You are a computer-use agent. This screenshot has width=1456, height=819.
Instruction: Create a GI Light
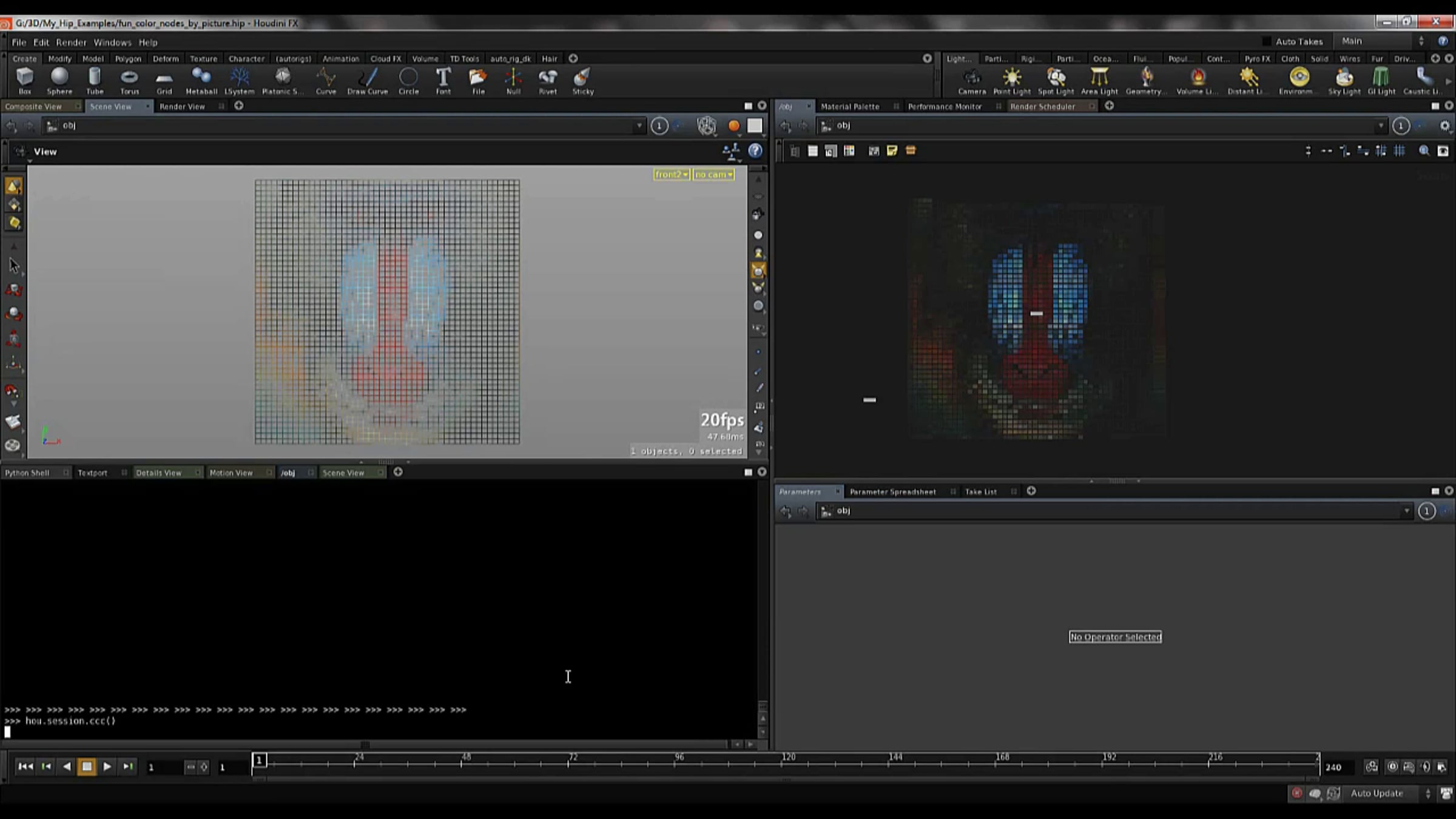point(1381,81)
